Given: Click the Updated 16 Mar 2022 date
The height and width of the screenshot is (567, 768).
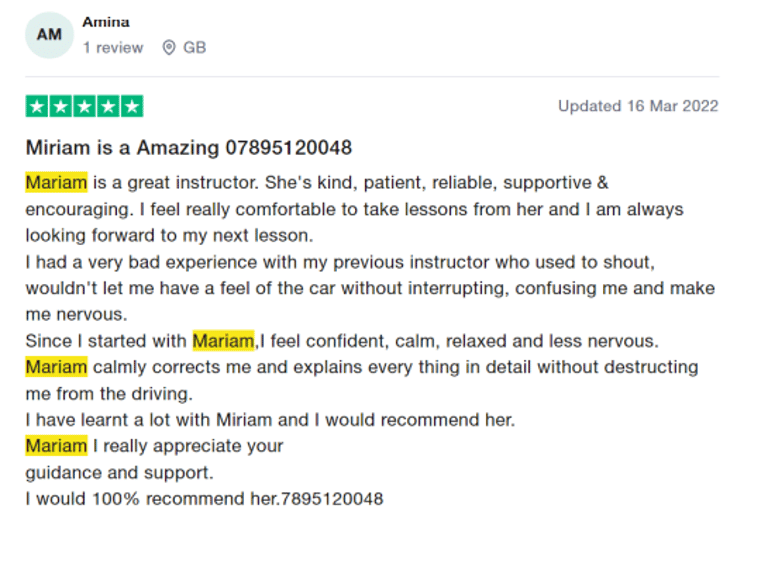Looking at the screenshot, I should point(638,106).
